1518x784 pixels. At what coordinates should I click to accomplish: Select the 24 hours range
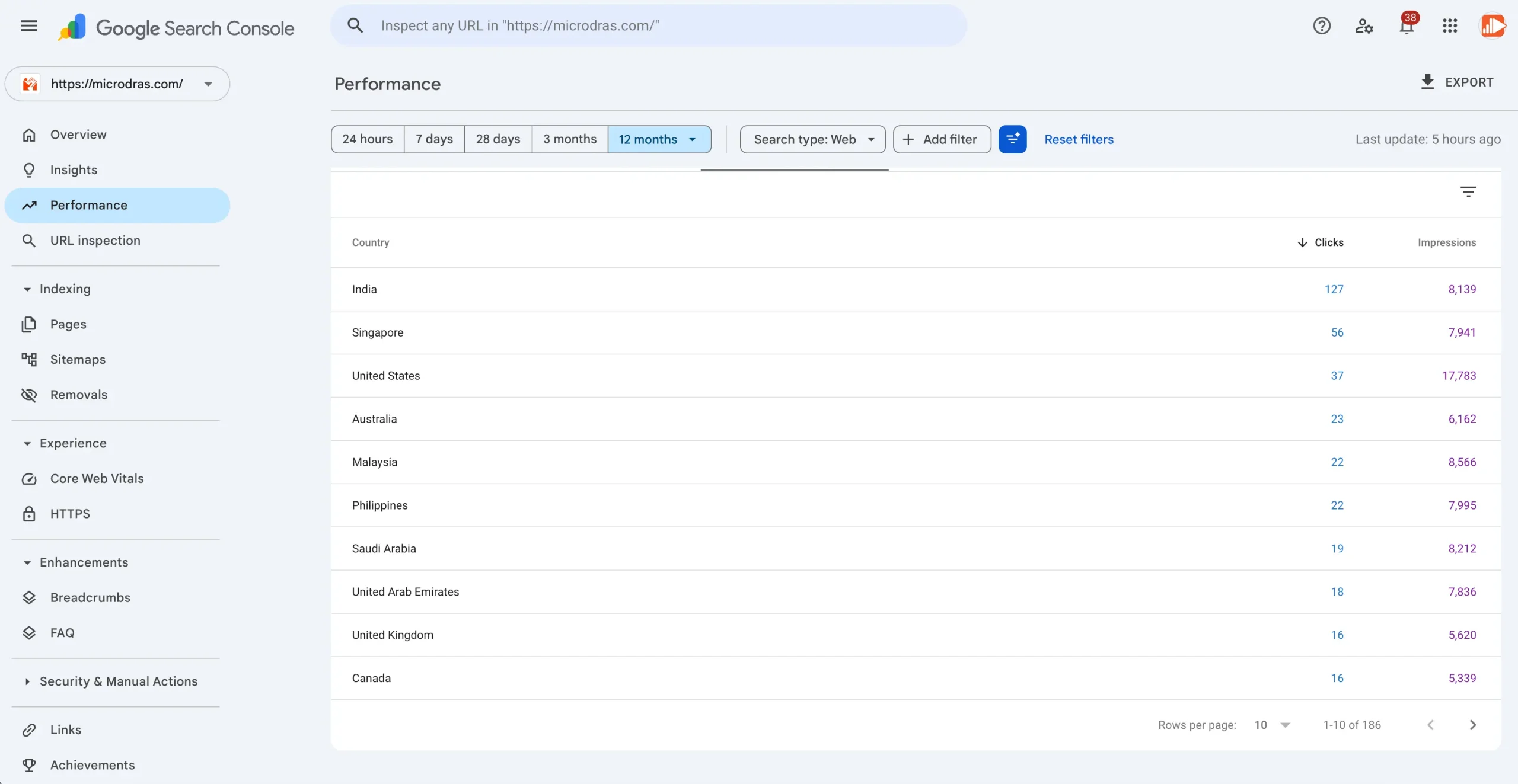tap(368, 139)
